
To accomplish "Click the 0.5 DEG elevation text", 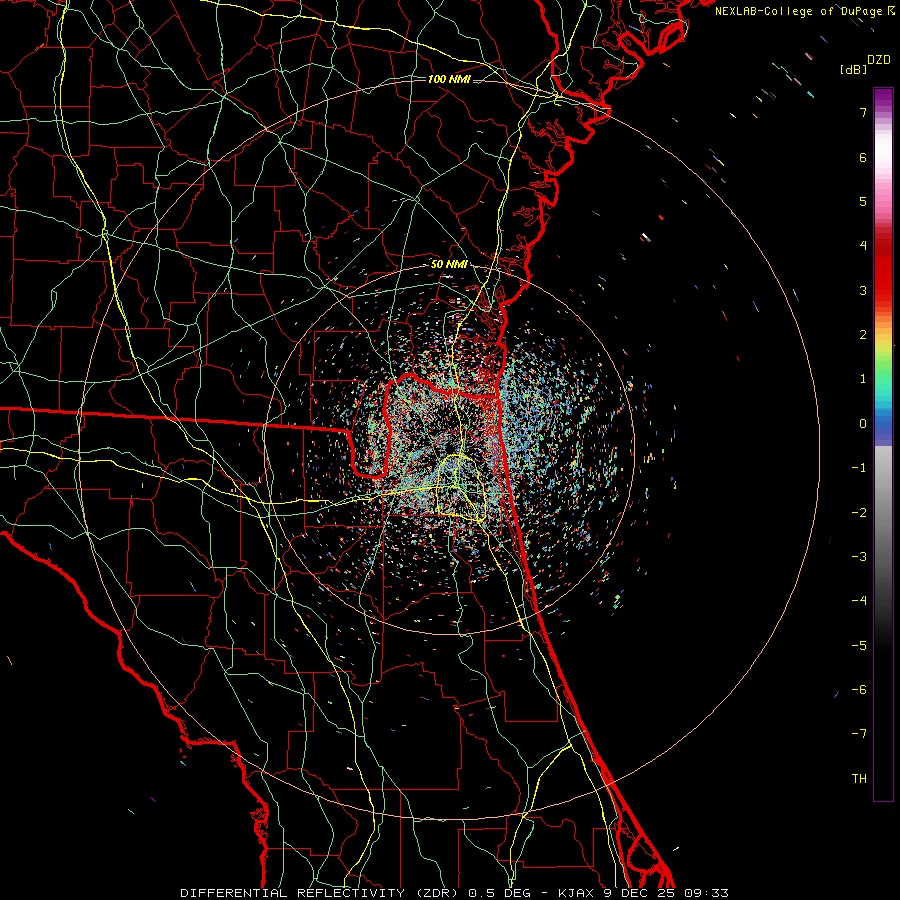I will (501, 893).
